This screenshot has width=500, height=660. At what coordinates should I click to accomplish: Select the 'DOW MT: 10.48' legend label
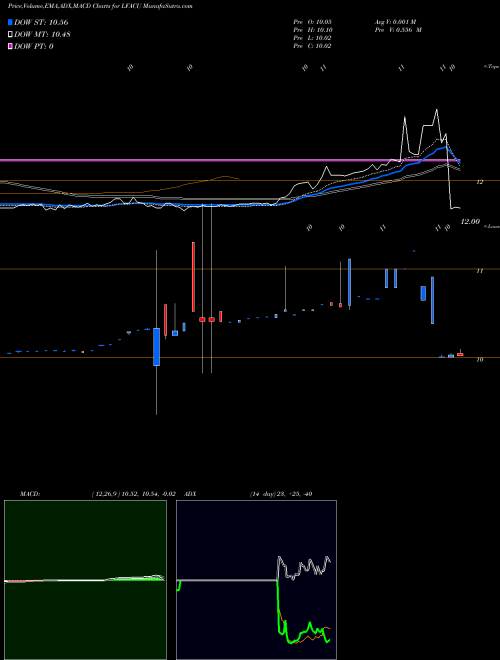(42, 34)
